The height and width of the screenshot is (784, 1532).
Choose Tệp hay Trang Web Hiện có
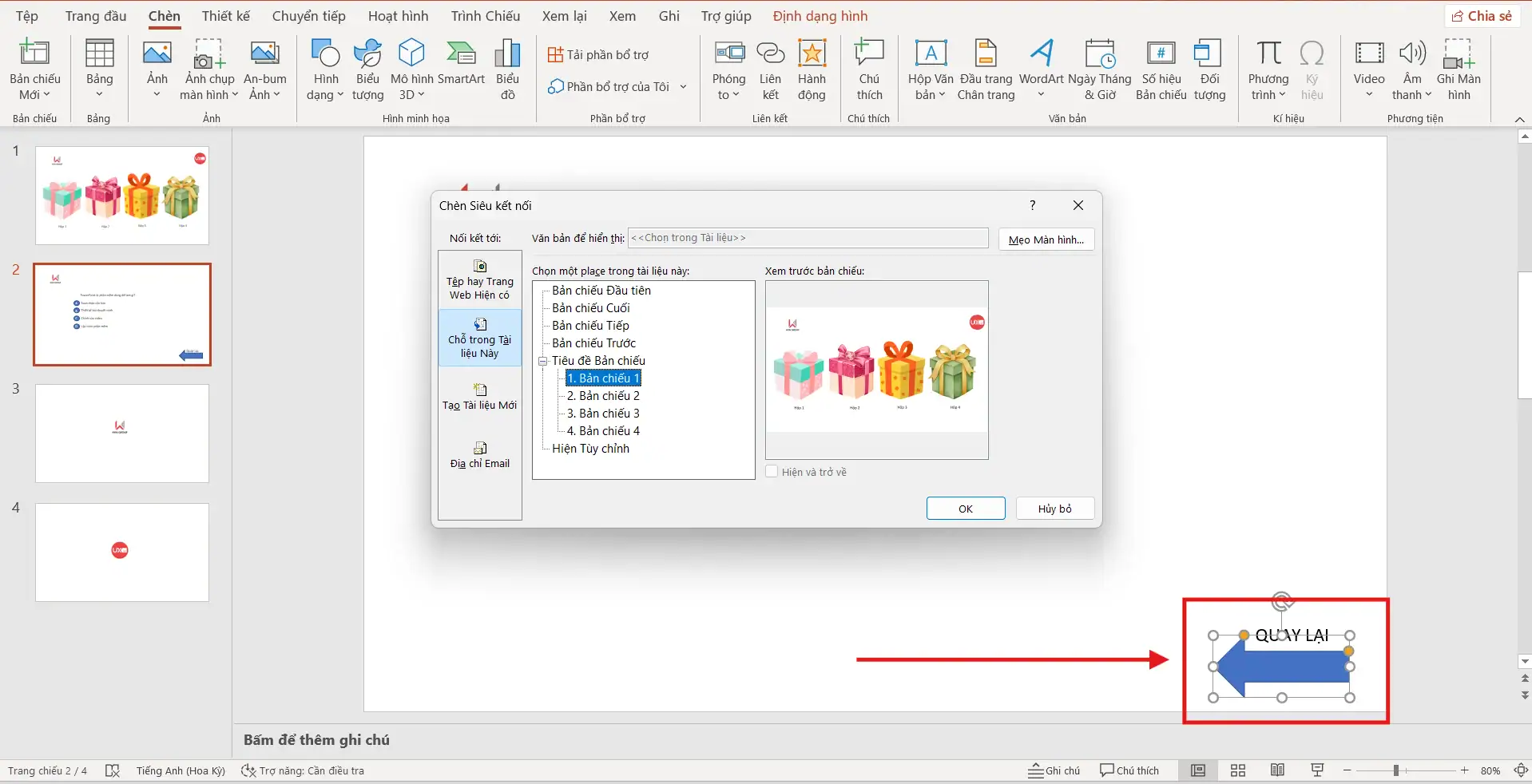point(479,279)
